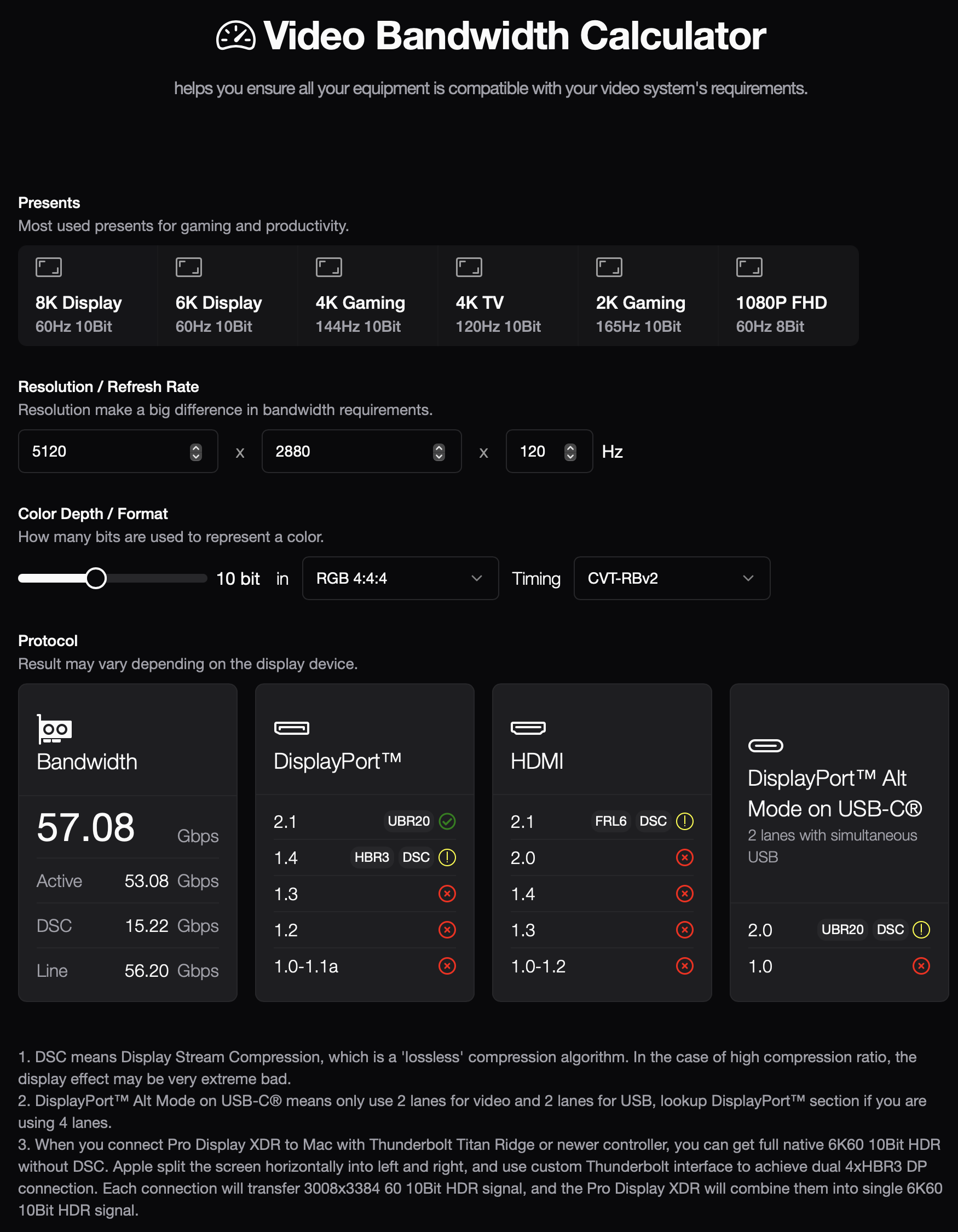Click the stepper arrows in the 120 Hz field
The height and width of the screenshot is (1232, 958).
point(570,452)
